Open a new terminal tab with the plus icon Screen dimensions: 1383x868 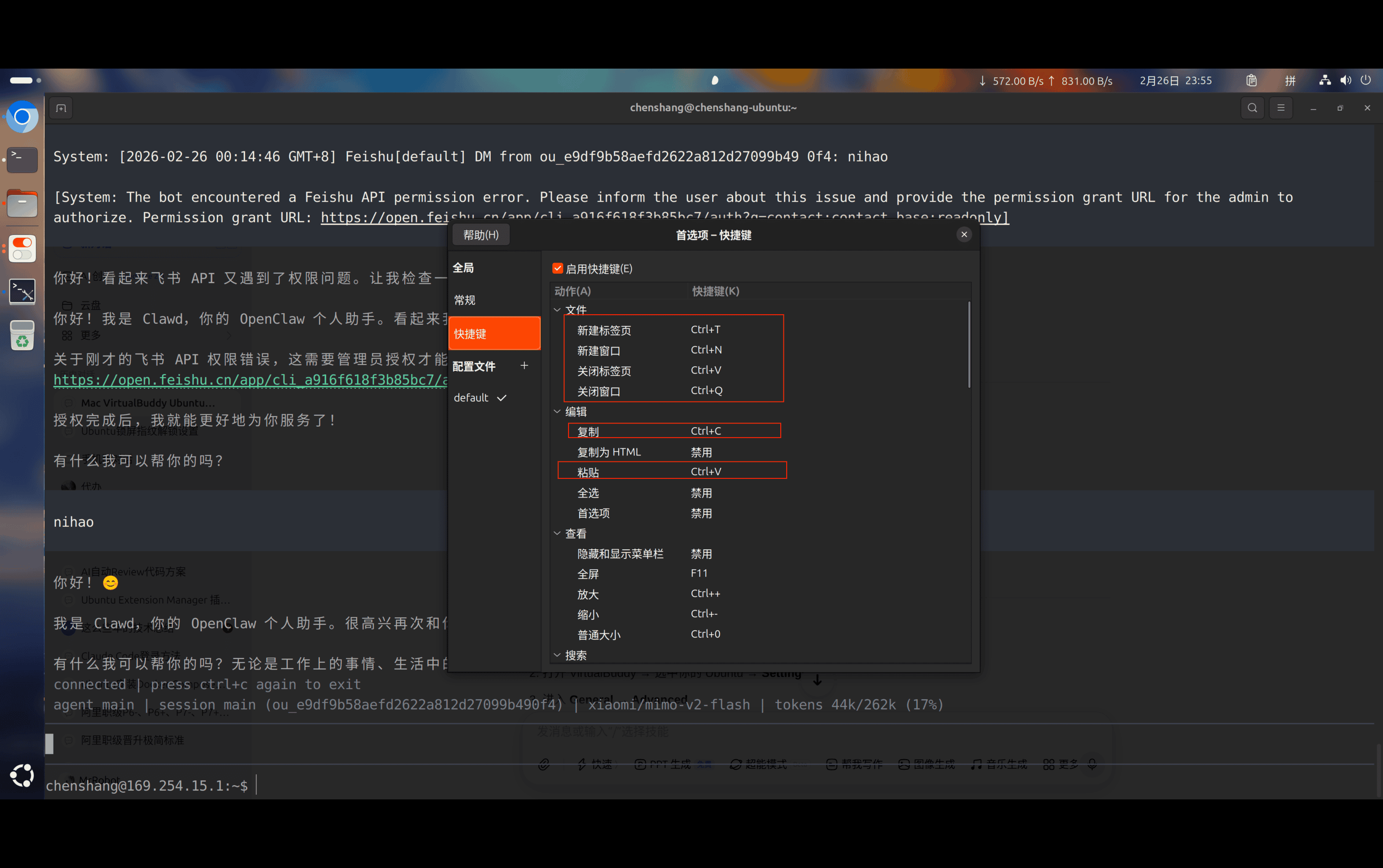(61, 107)
